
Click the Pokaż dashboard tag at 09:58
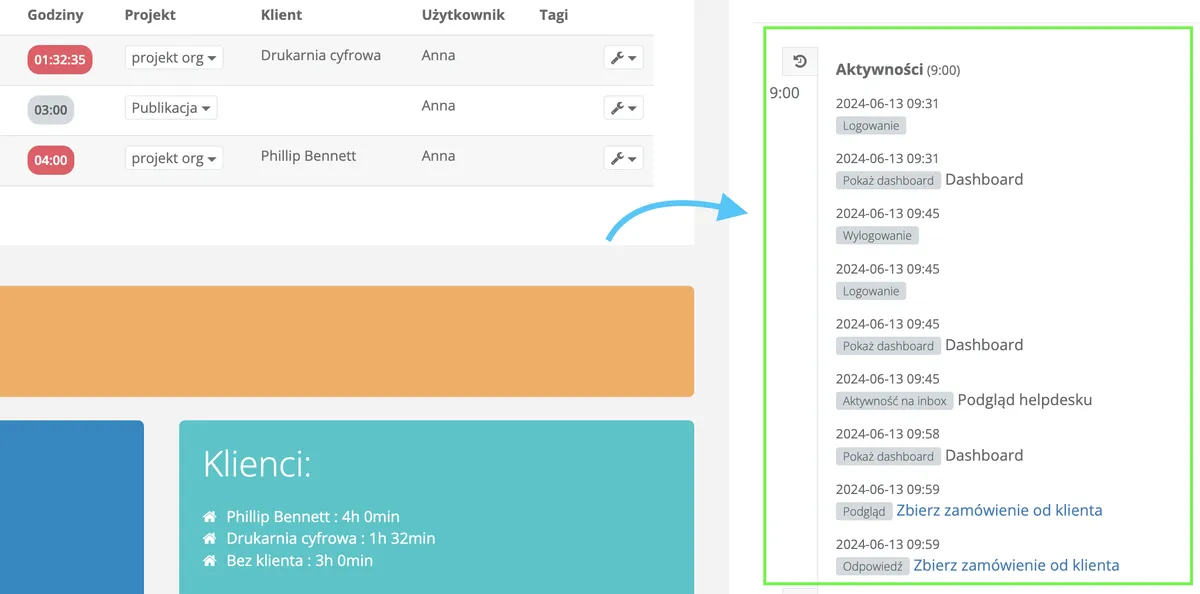point(888,456)
